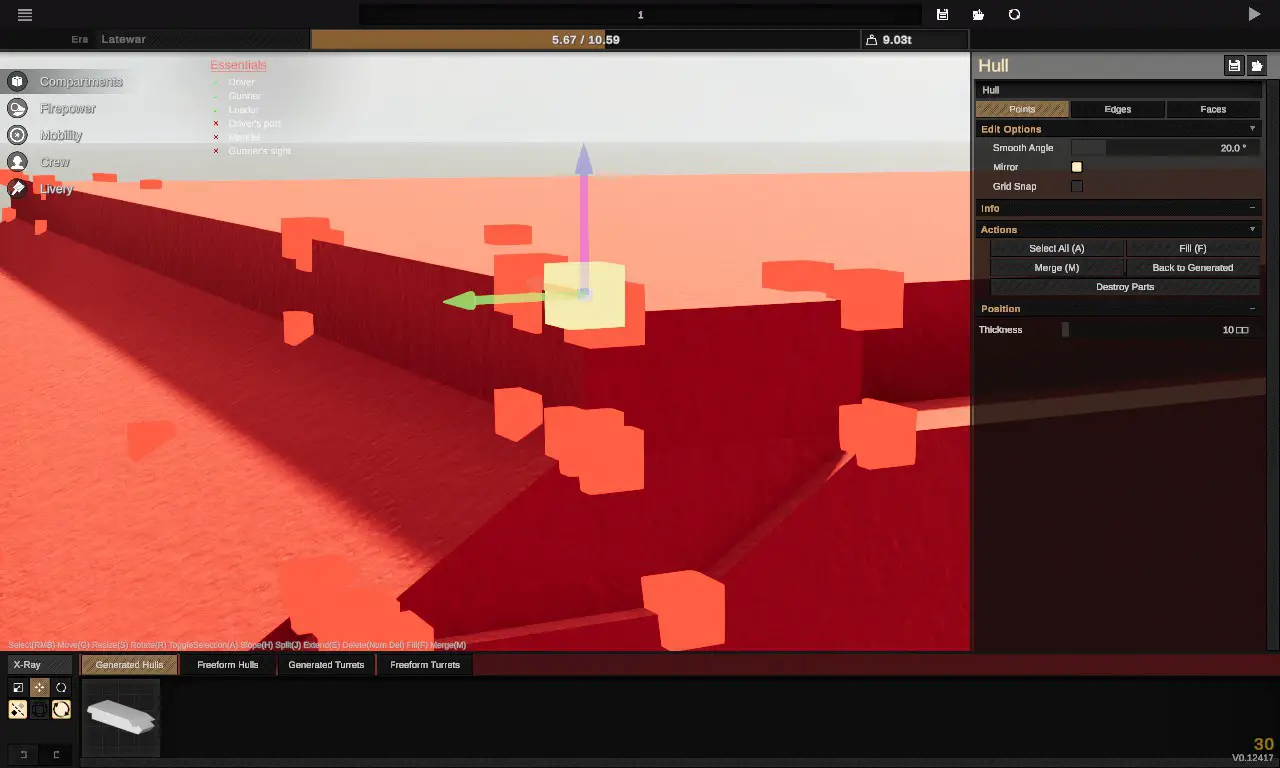Click the Compartments label

[81, 81]
